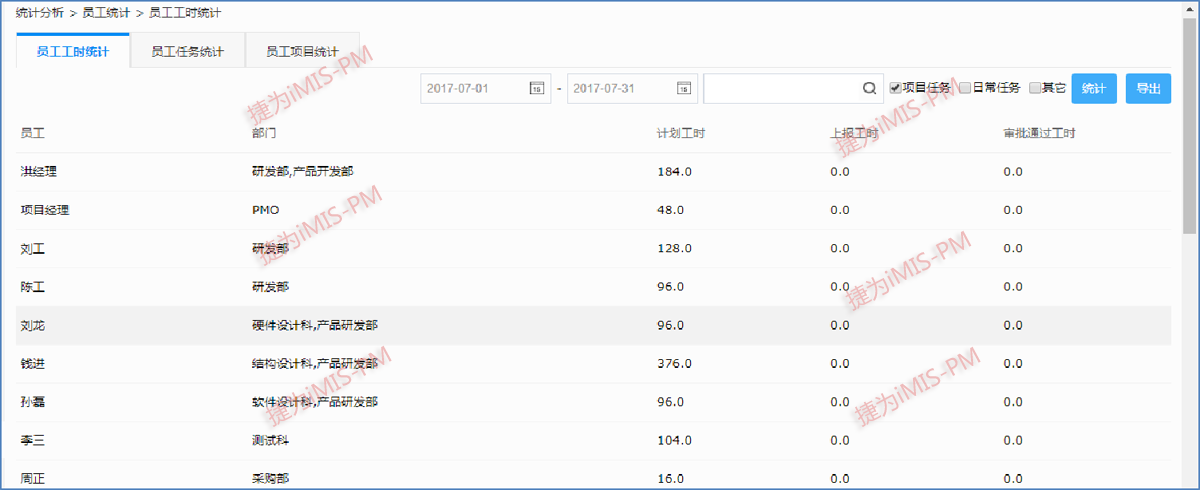Open the 员工项目统计 tab
The image size is (1200, 490).
(x=302, y=51)
